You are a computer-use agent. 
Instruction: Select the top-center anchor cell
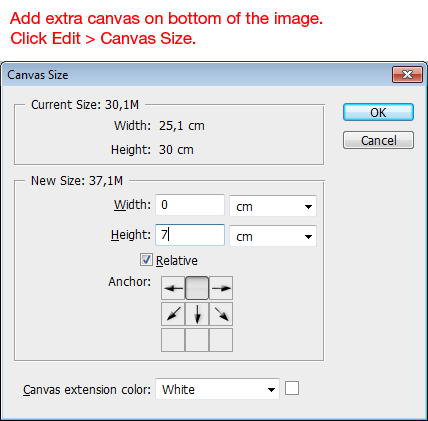197,288
